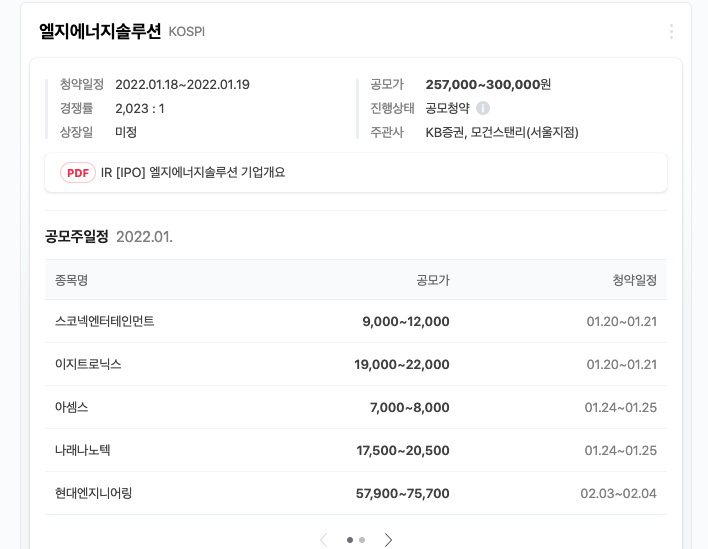The height and width of the screenshot is (549, 708).
Task: Click price 57,900~75,700
Action: click(x=402, y=493)
